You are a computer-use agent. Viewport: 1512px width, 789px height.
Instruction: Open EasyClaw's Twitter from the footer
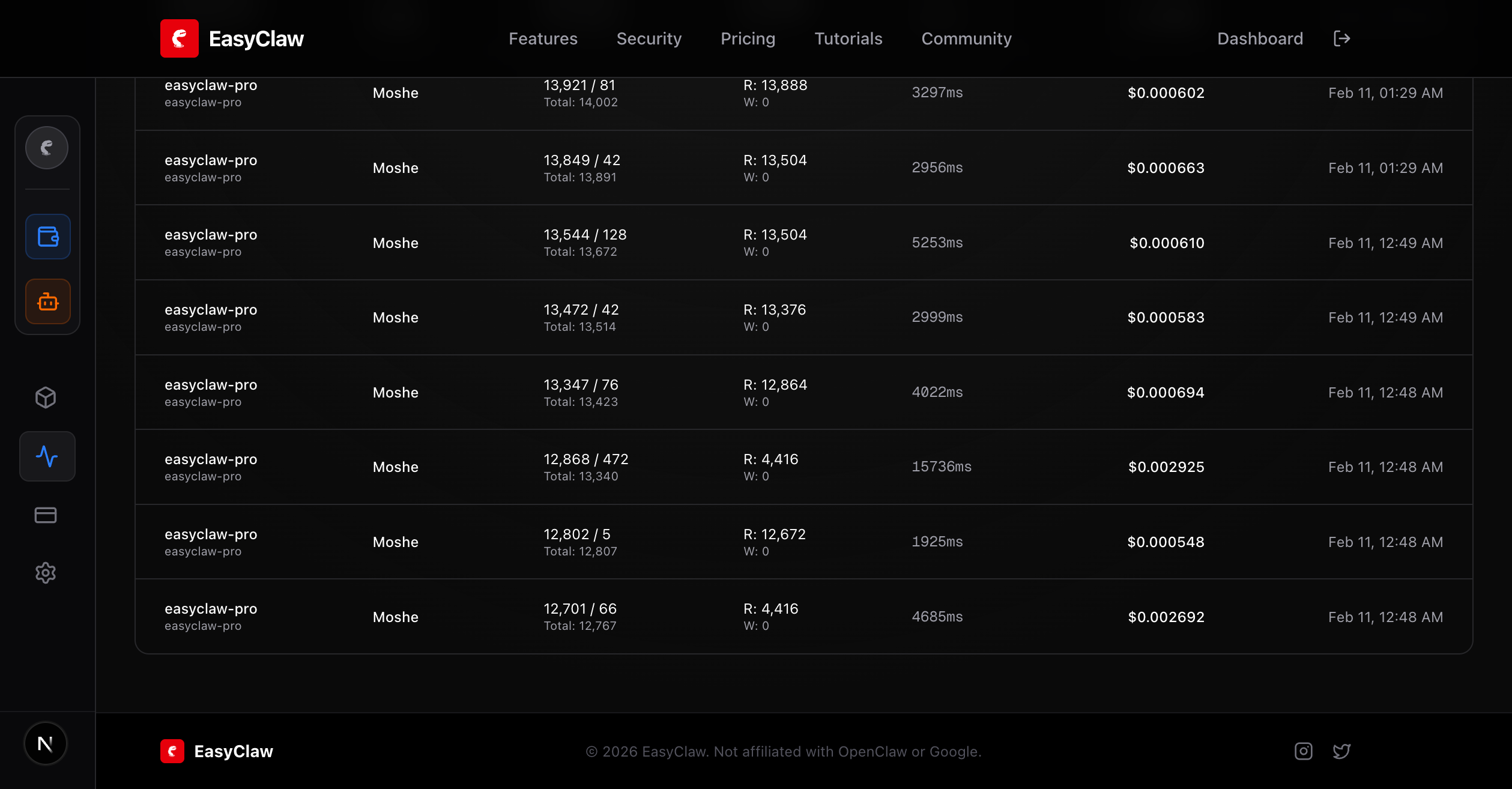pos(1341,751)
